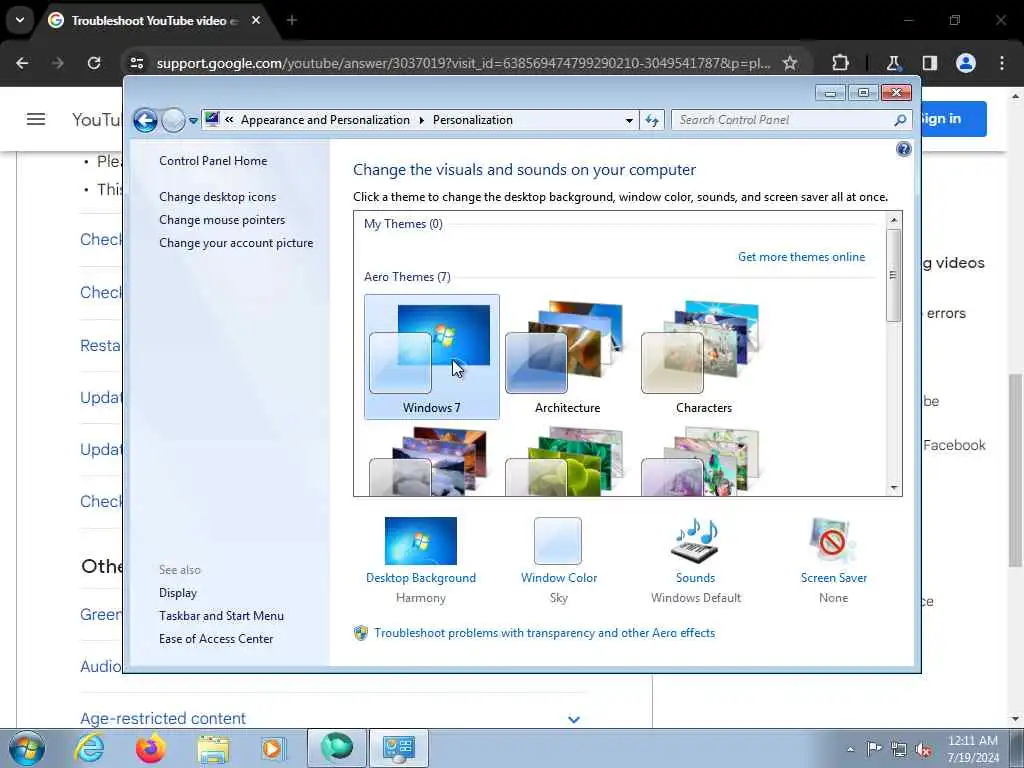The height and width of the screenshot is (768, 1024).
Task: Open Change desktop icons
Action: (217, 197)
